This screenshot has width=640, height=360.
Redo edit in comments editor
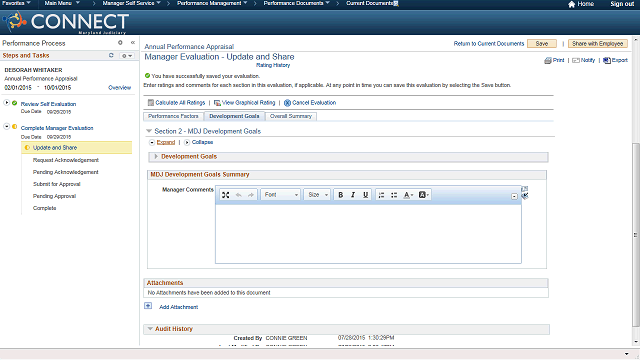[x=251, y=195]
